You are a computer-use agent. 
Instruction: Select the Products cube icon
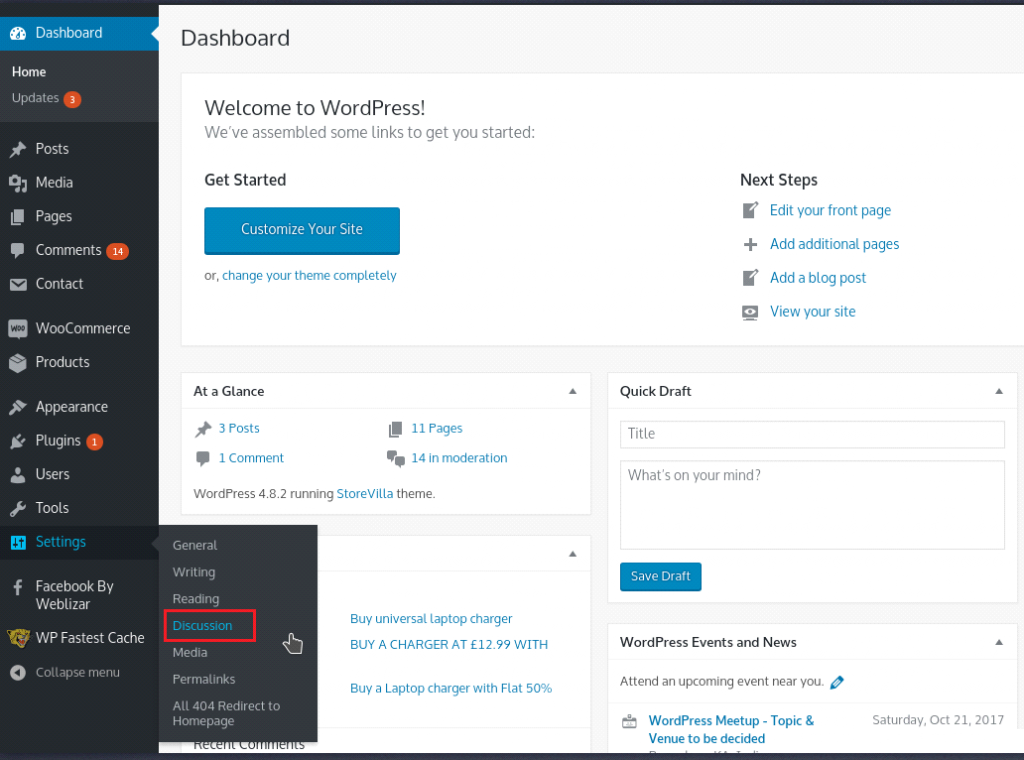20,362
